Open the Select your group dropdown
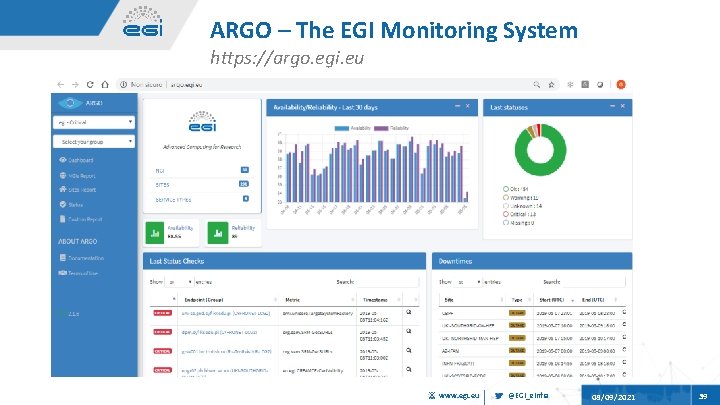Viewport: 720px width, 405px height. coord(94,142)
